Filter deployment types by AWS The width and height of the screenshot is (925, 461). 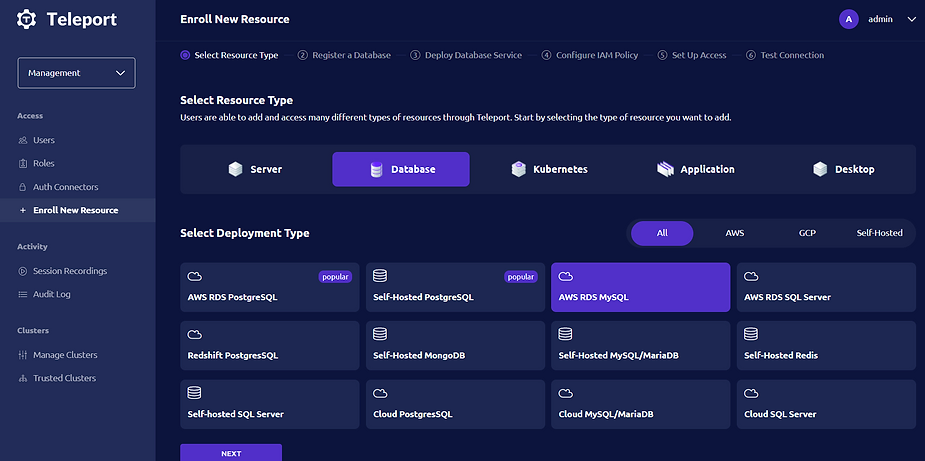tap(735, 233)
